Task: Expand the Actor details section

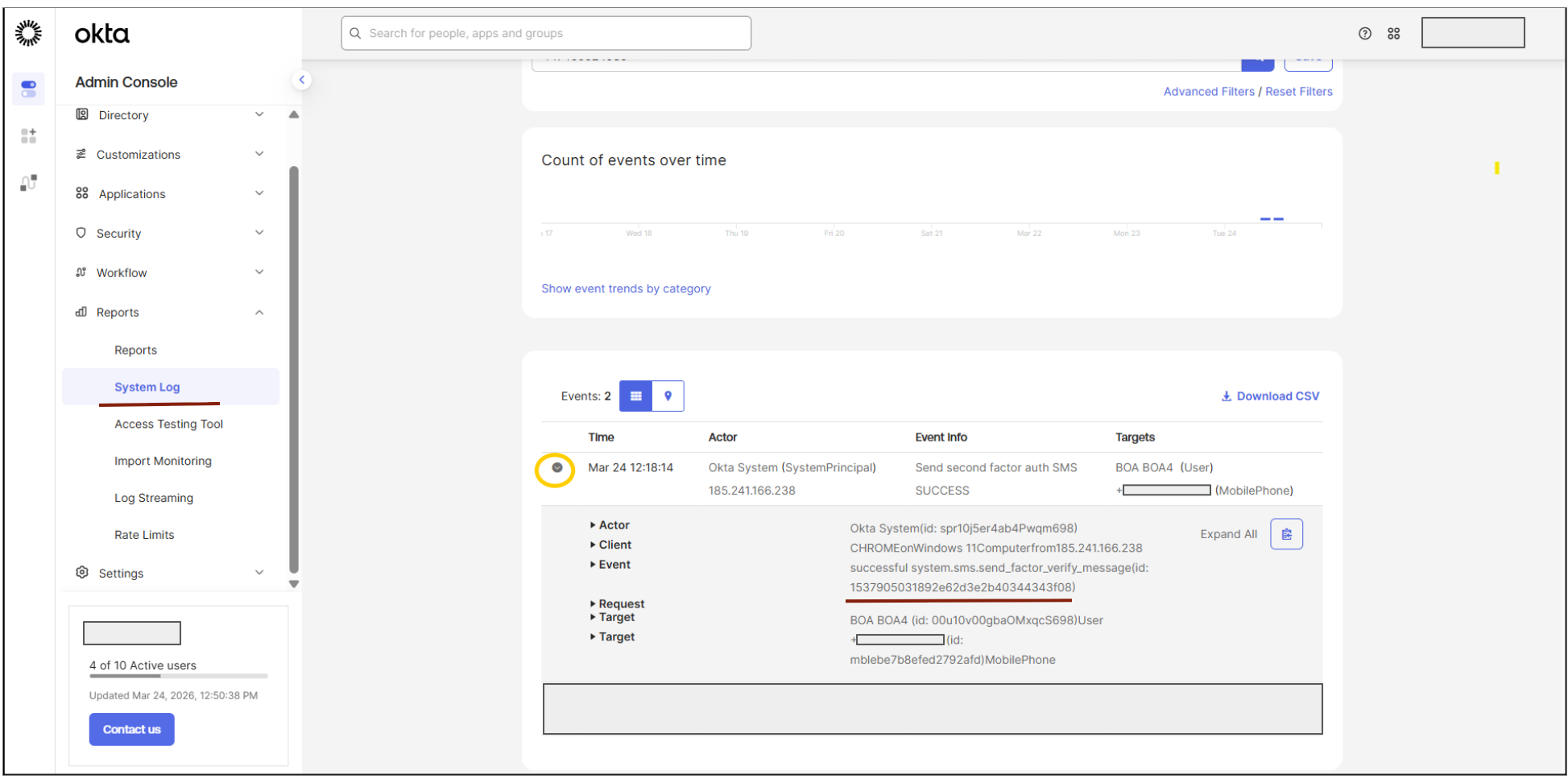Action: pos(610,525)
